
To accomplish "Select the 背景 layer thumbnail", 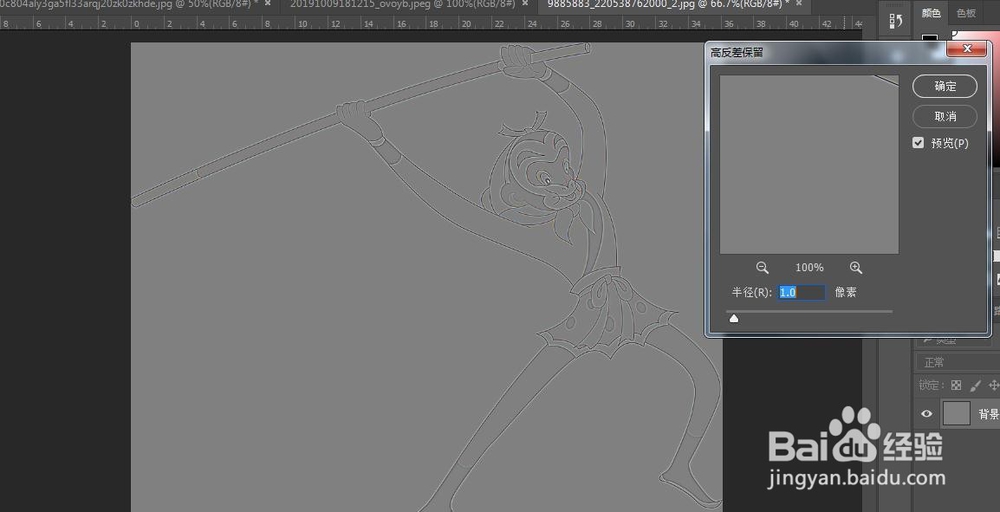I will (x=956, y=414).
